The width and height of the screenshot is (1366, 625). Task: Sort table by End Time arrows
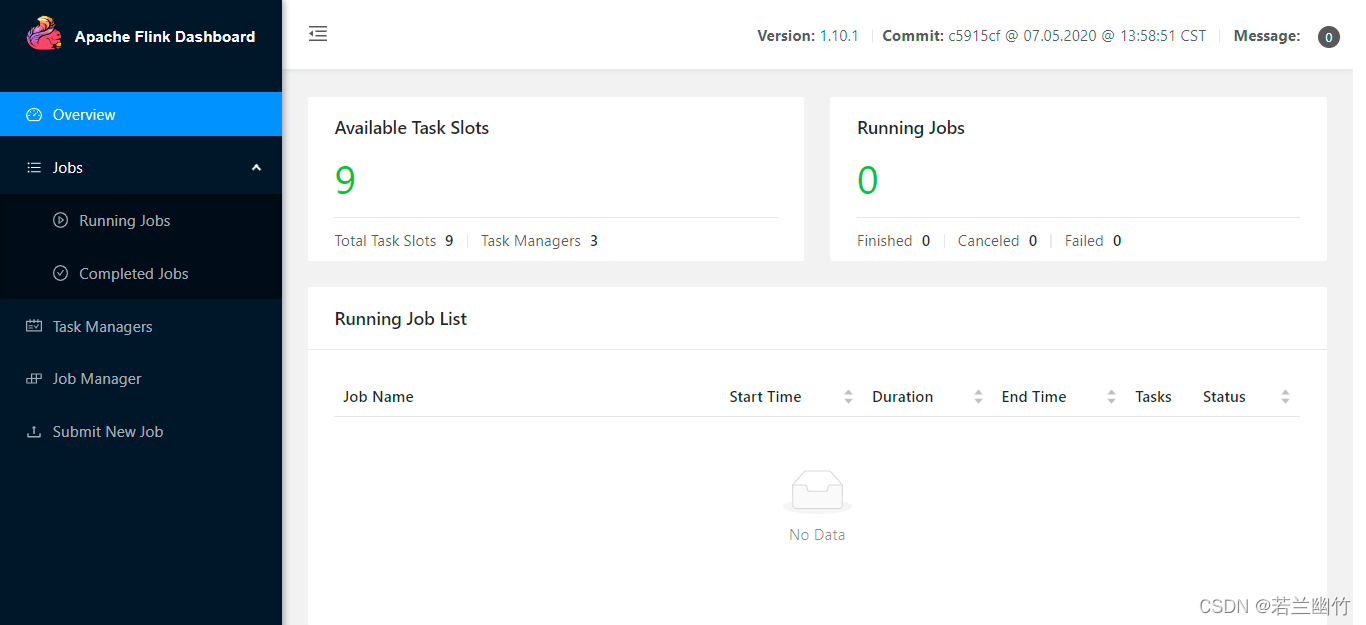[x=1111, y=397]
